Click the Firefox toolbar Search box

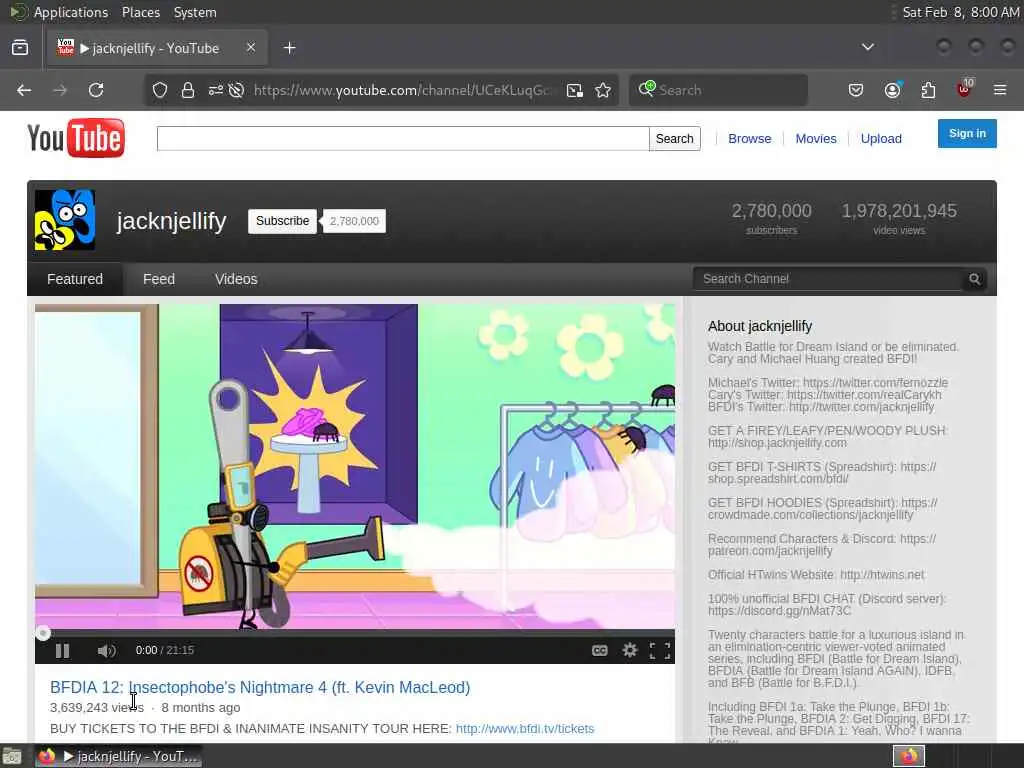pos(718,90)
